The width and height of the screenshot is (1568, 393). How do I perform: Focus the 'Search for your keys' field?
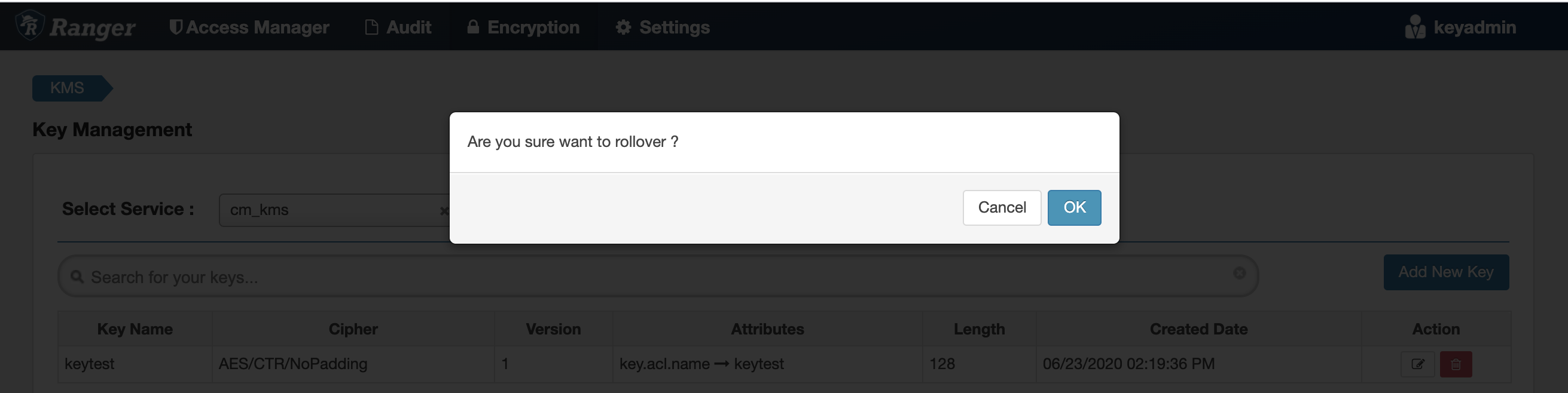point(657,277)
